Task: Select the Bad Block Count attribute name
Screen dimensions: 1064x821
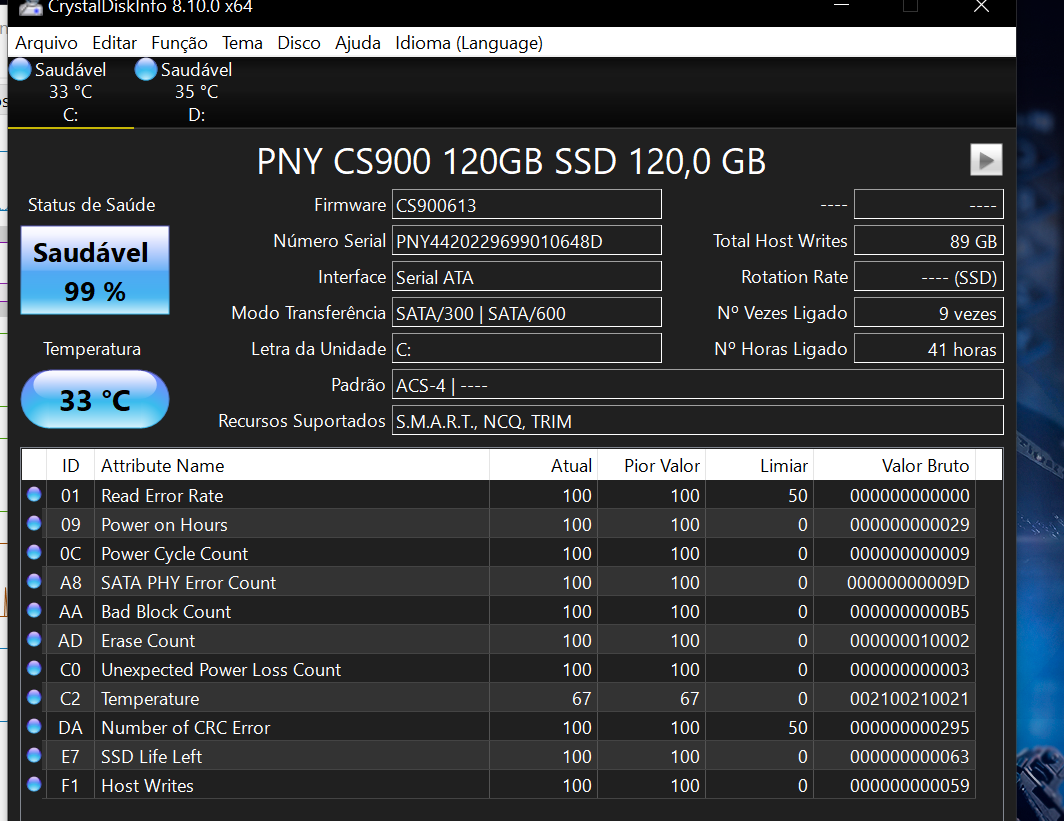Action: coord(166,612)
